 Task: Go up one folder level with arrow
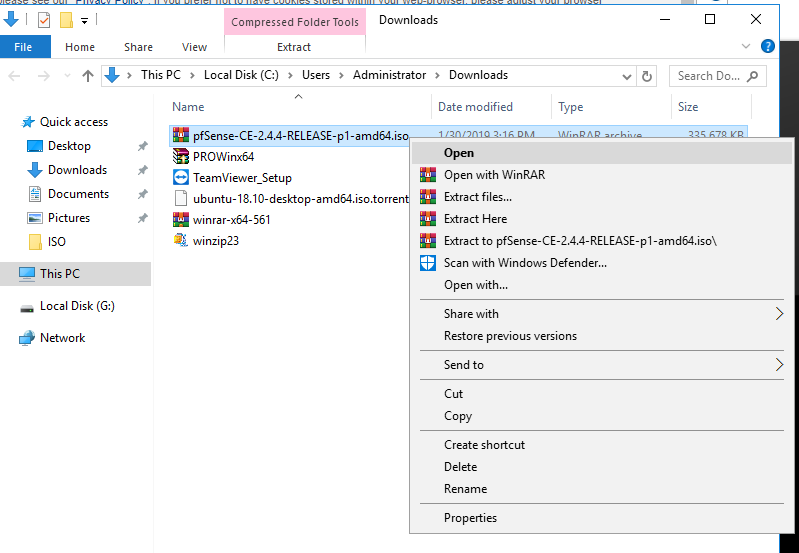point(88,76)
